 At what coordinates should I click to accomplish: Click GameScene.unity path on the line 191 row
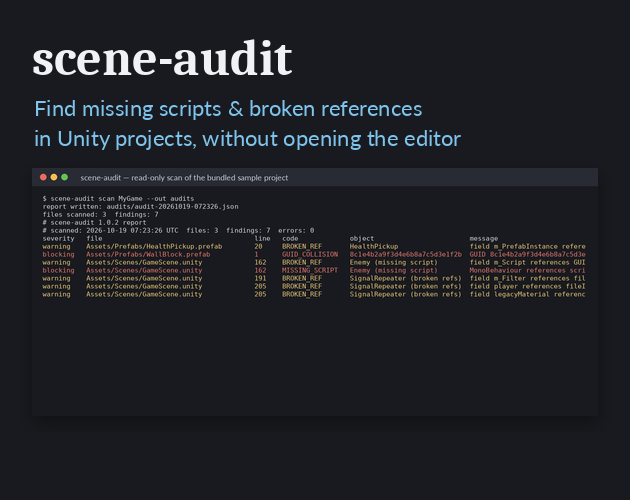[144, 279]
